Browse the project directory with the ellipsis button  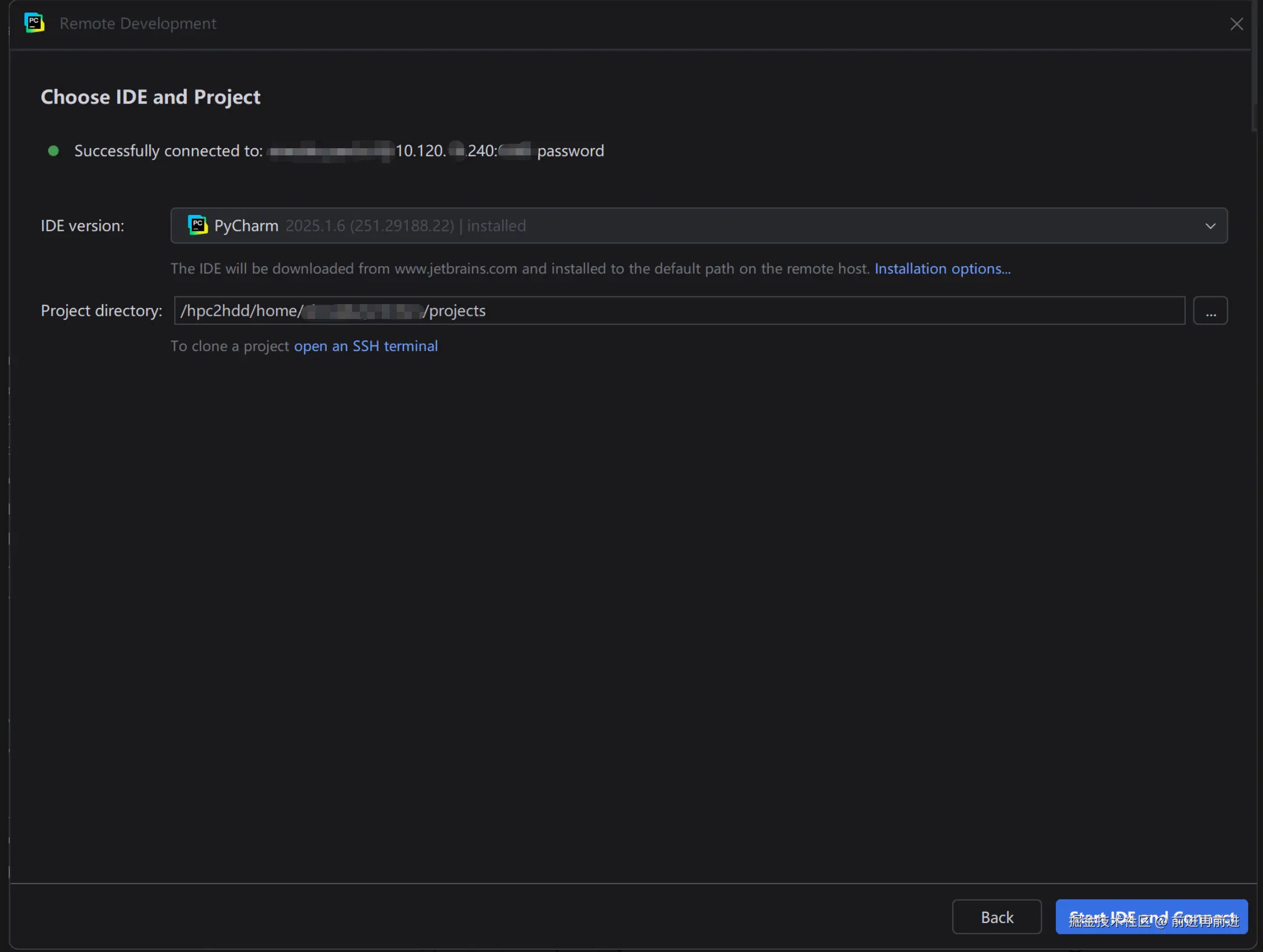1210,311
